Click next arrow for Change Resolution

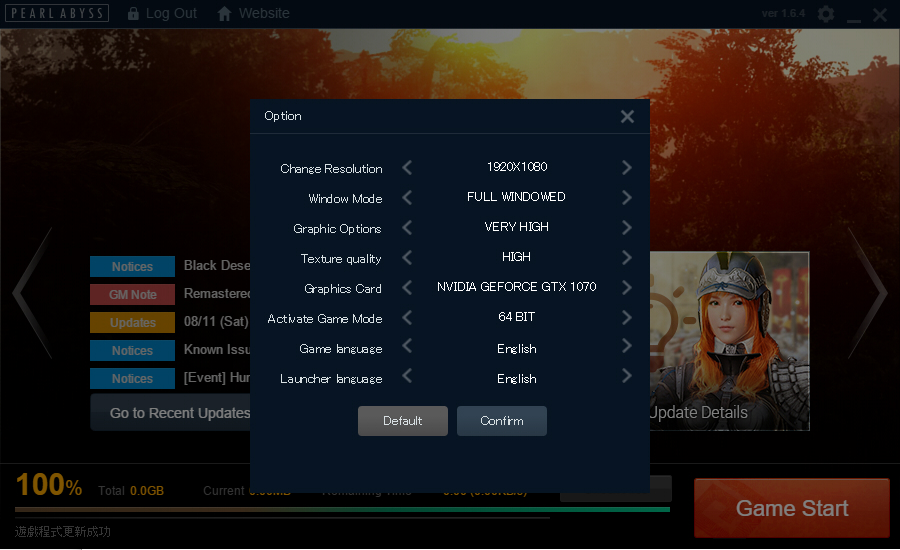pyautogui.click(x=626, y=168)
